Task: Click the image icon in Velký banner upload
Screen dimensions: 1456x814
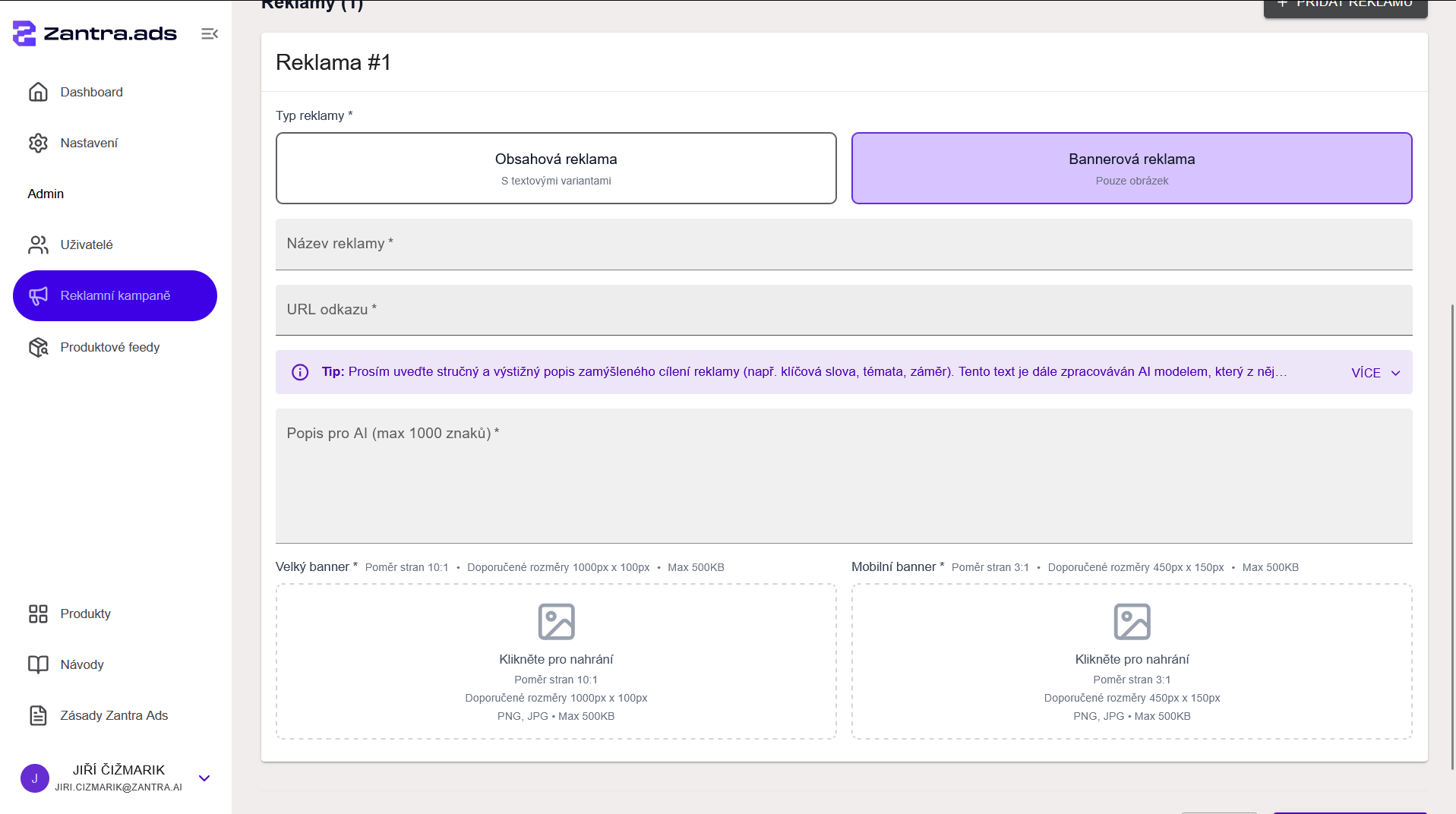Action: [x=556, y=622]
